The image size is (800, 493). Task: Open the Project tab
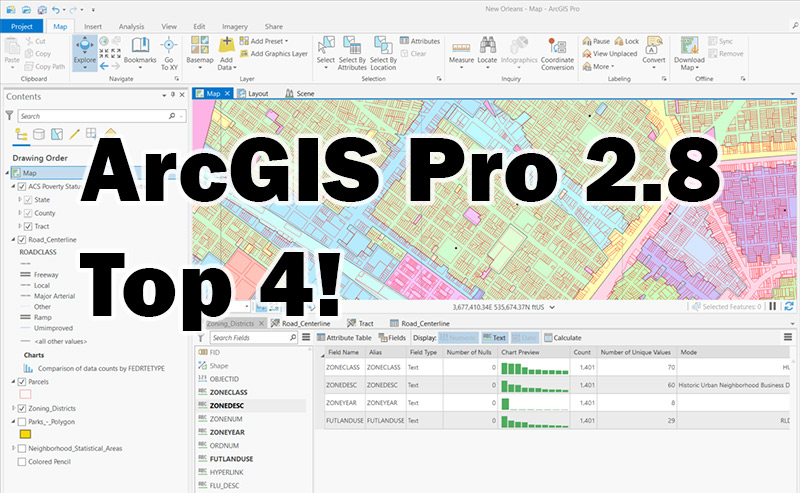[x=21, y=27]
